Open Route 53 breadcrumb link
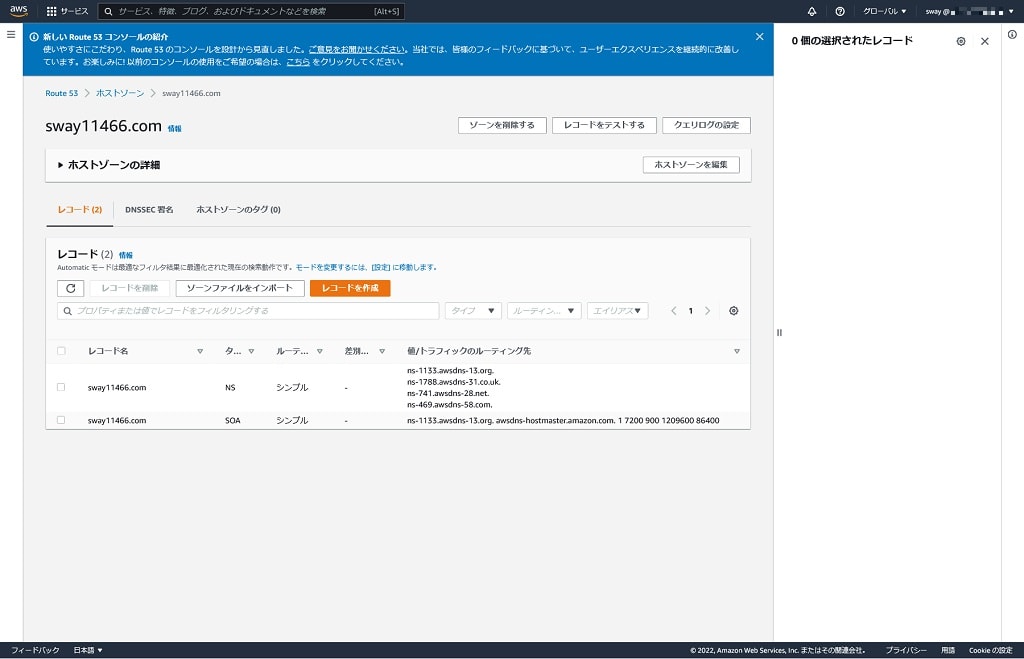The width and height of the screenshot is (1024, 659). click(61, 93)
